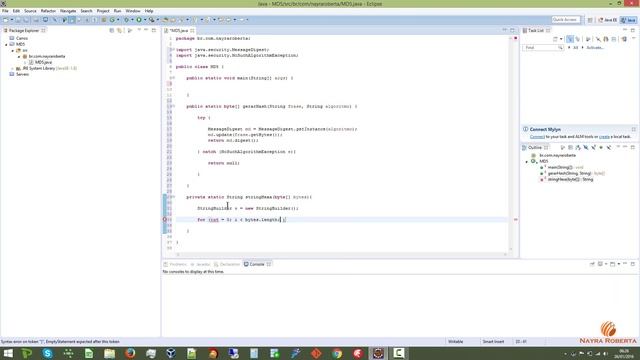
Task: Open the External Tools dropdown arrow
Action: [158, 20]
